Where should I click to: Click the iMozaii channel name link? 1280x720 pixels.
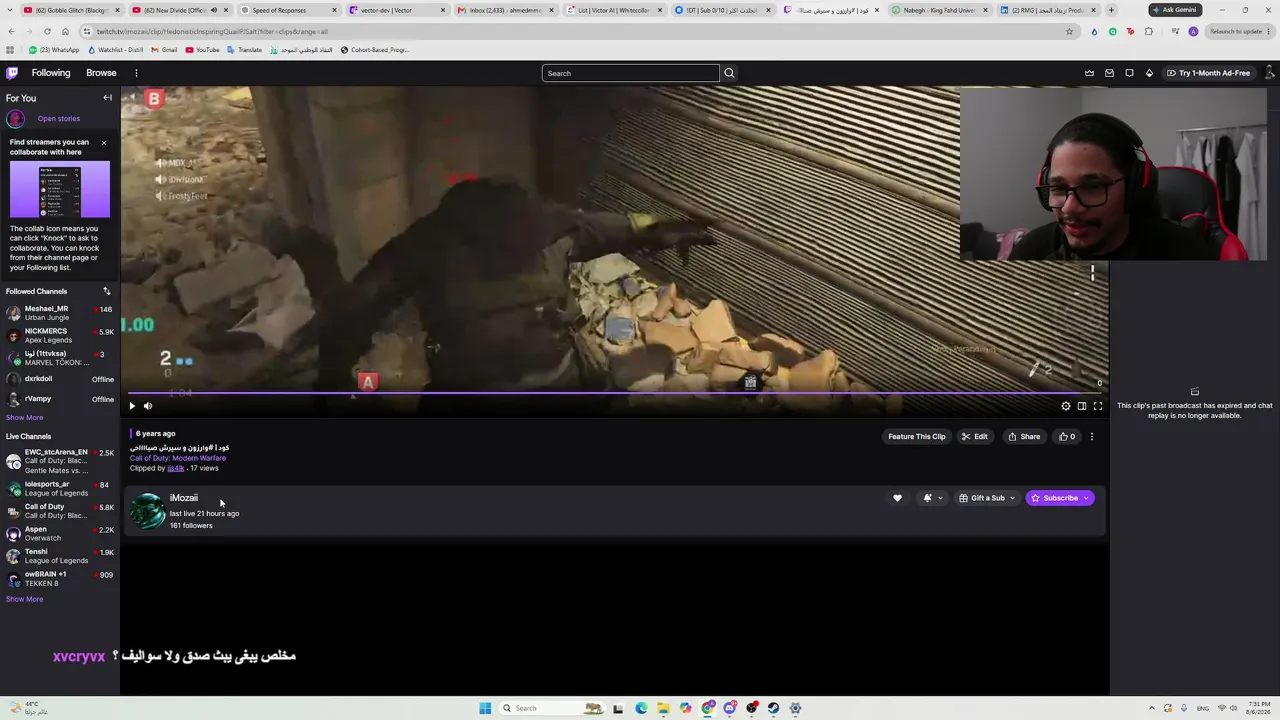184,498
